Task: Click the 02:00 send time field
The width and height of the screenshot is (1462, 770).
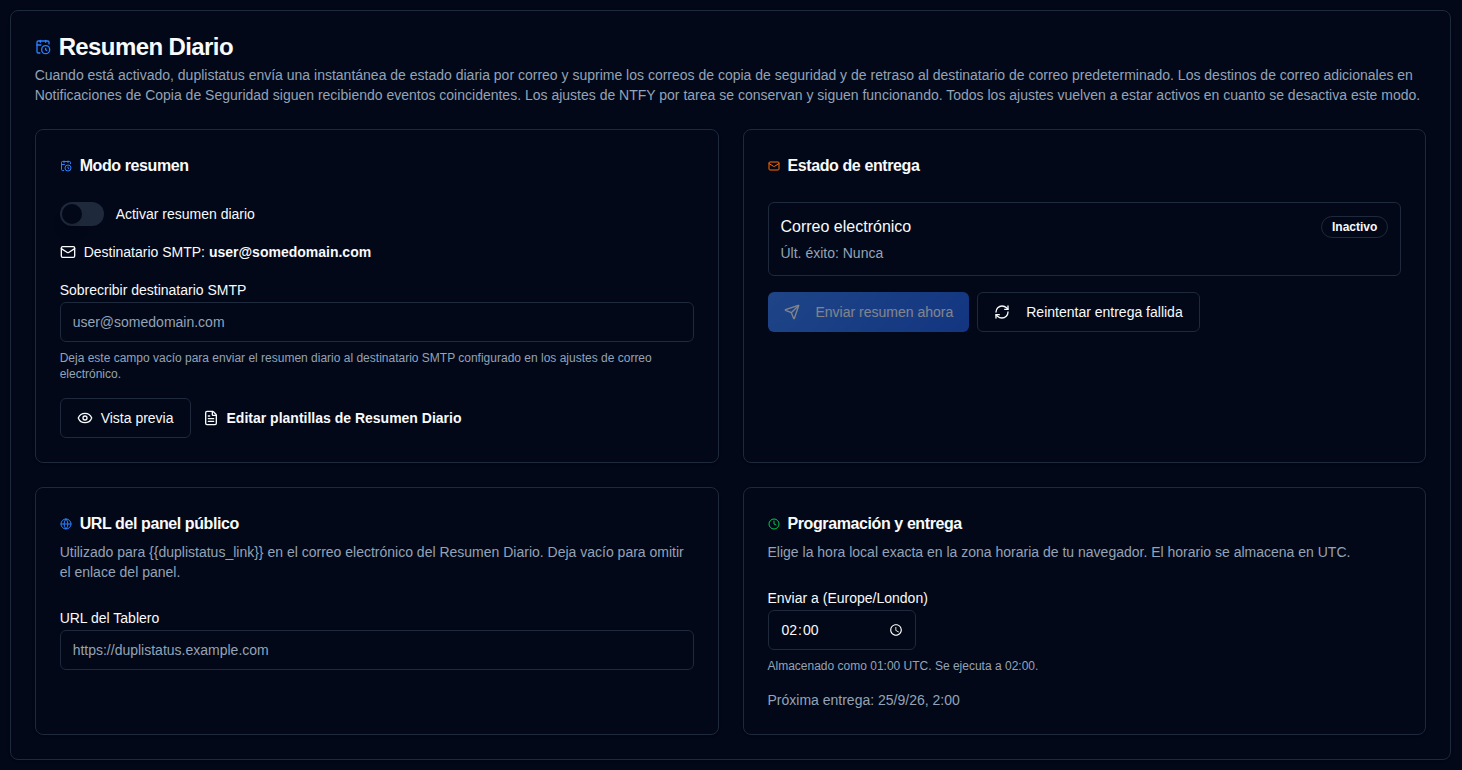Action: pyautogui.click(x=841, y=630)
